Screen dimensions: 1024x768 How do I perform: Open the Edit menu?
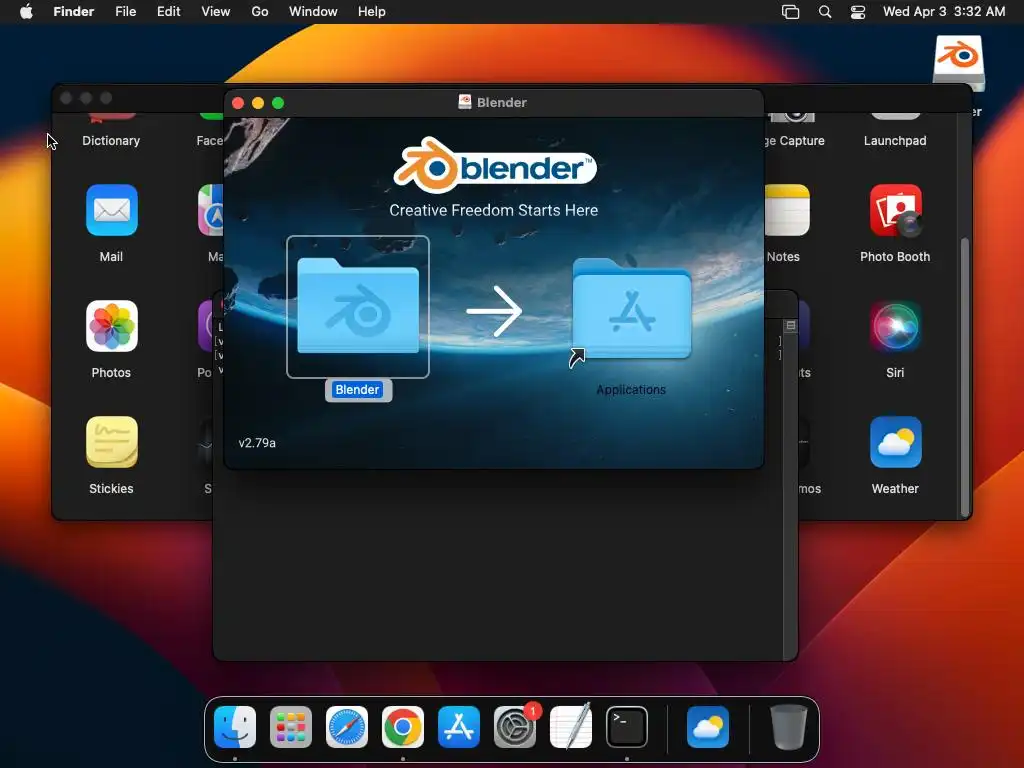click(168, 12)
